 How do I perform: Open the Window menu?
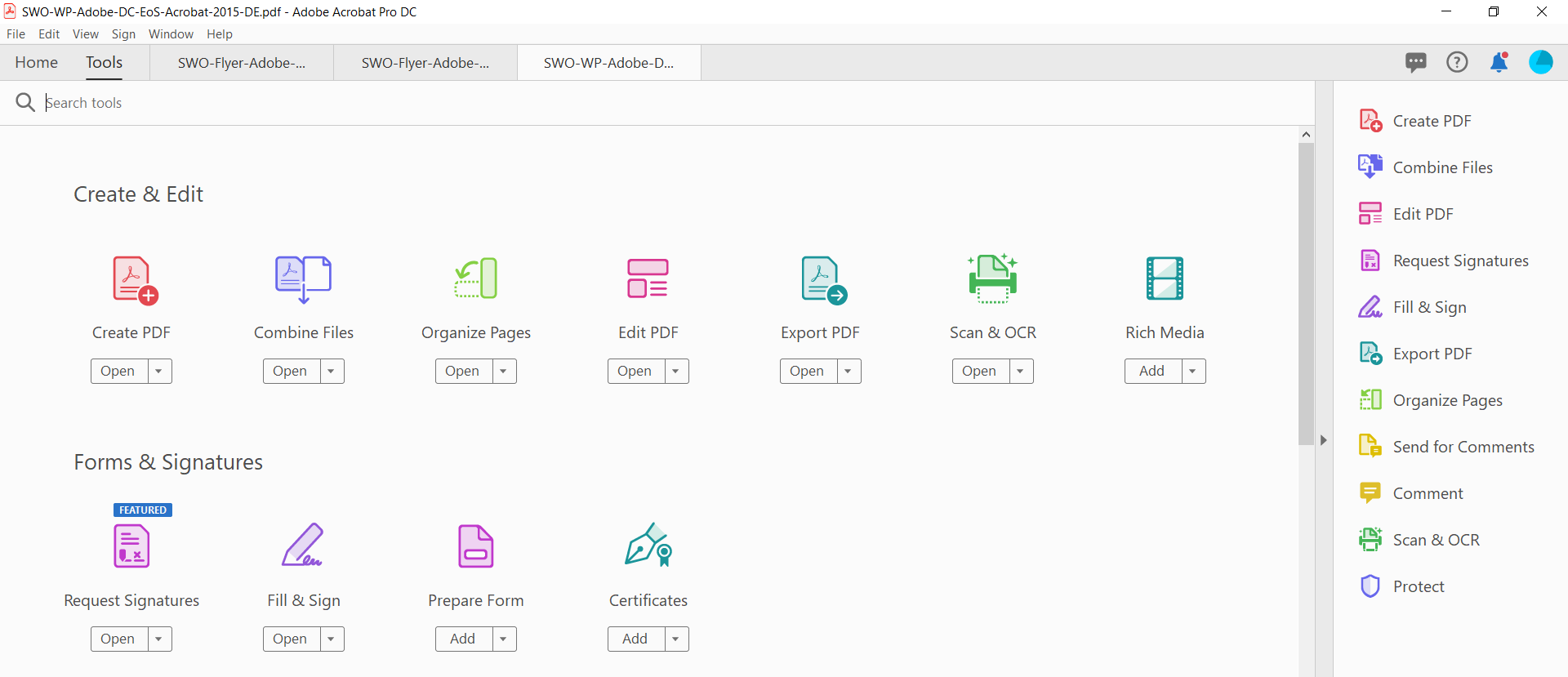coord(171,34)
